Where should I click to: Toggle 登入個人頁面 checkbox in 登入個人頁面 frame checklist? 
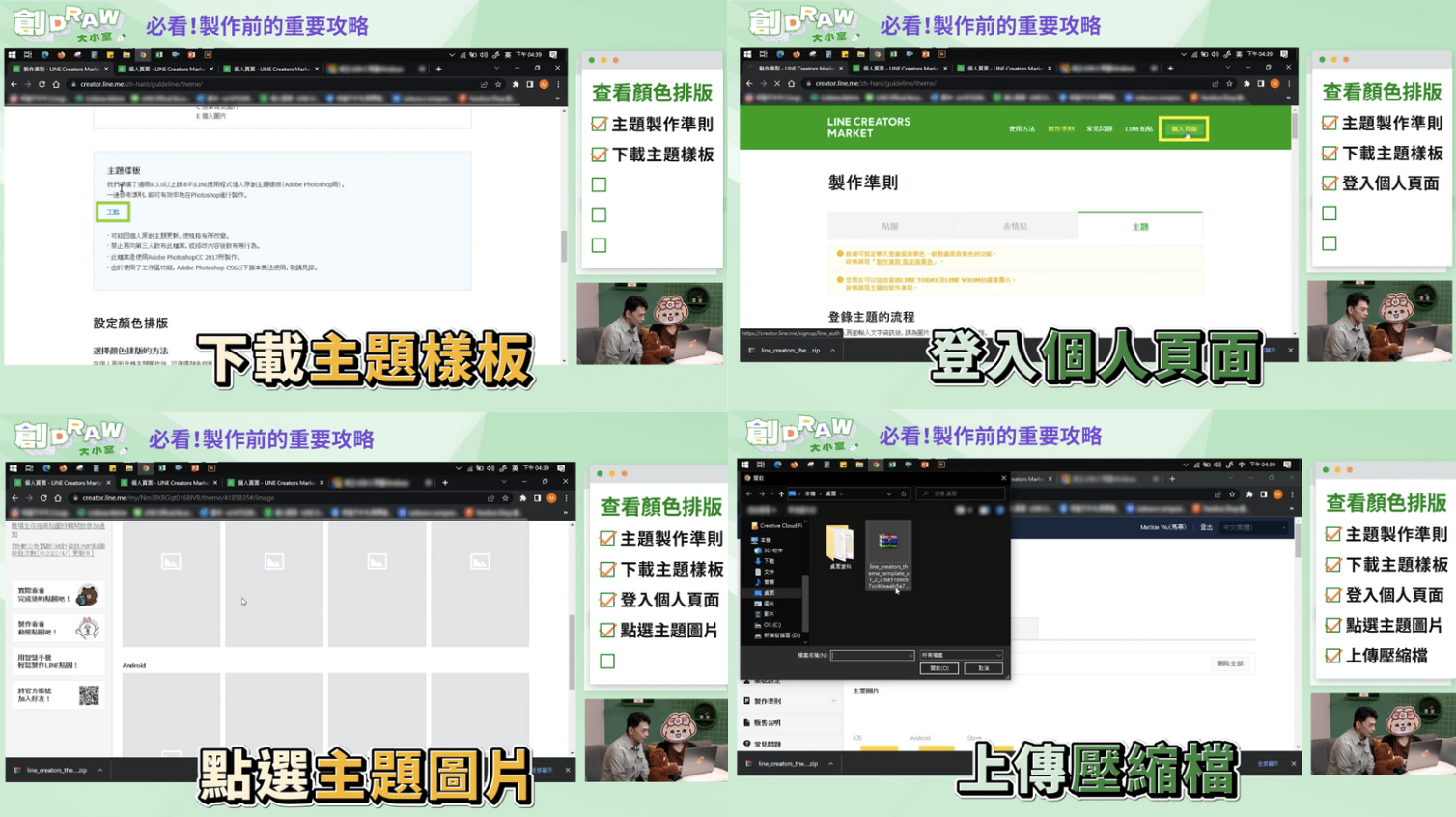click(1330, 183)
